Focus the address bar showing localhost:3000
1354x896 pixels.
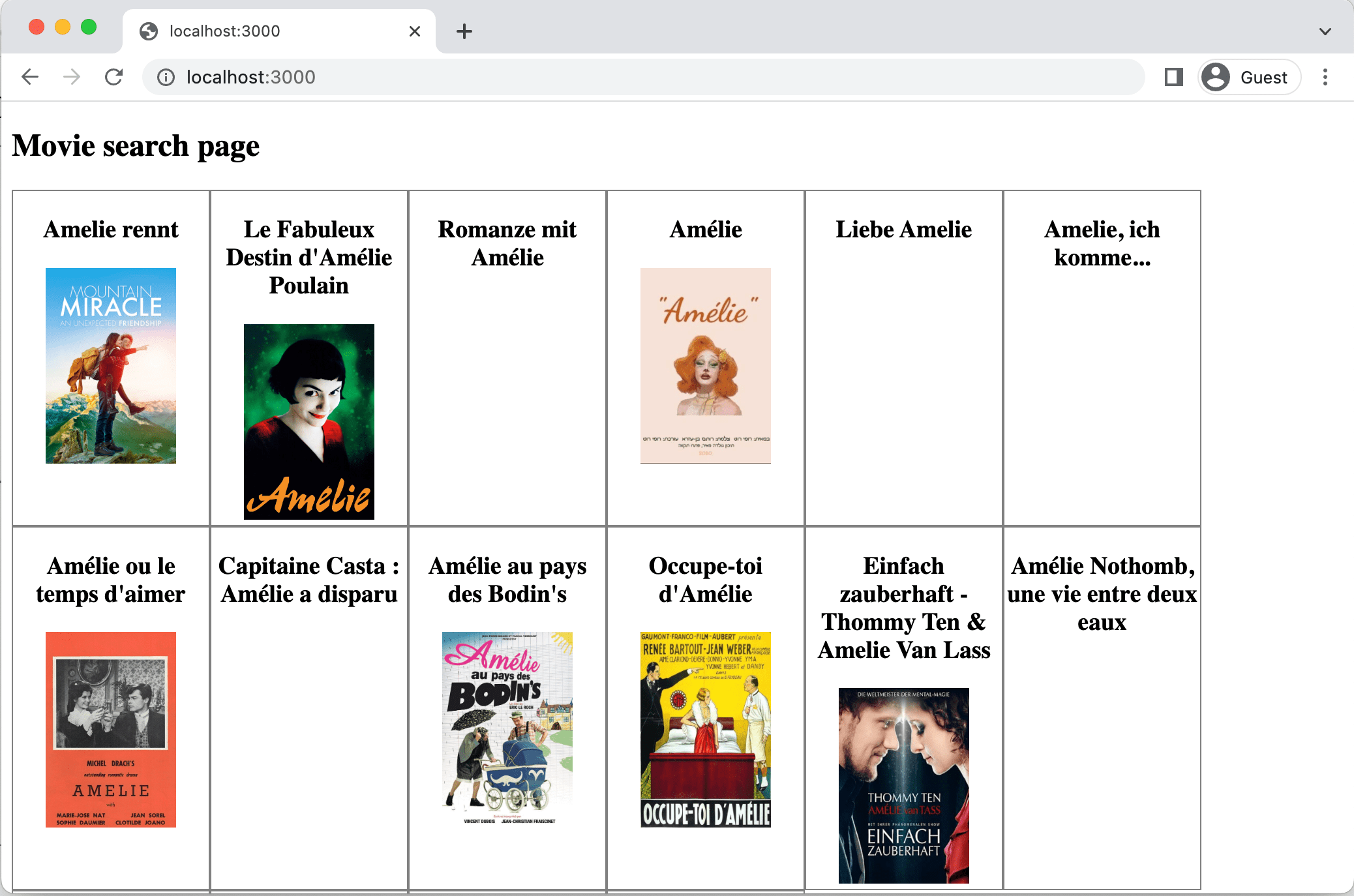click(x=587, y=77)
